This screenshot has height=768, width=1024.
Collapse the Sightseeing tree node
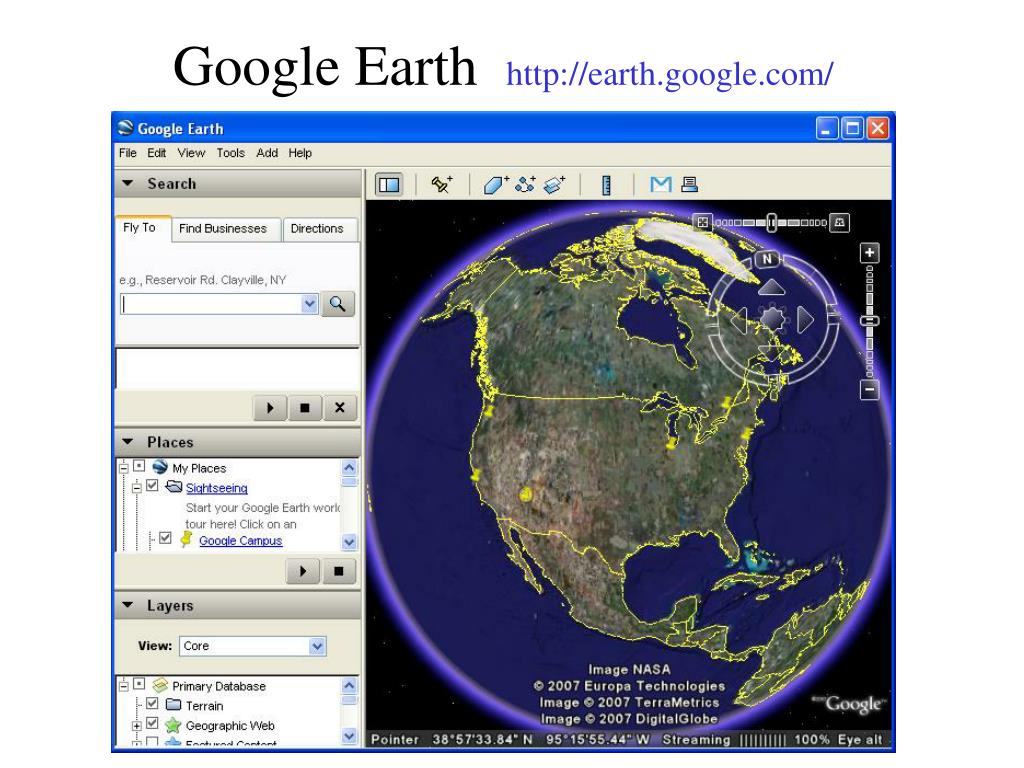point(136,487)
